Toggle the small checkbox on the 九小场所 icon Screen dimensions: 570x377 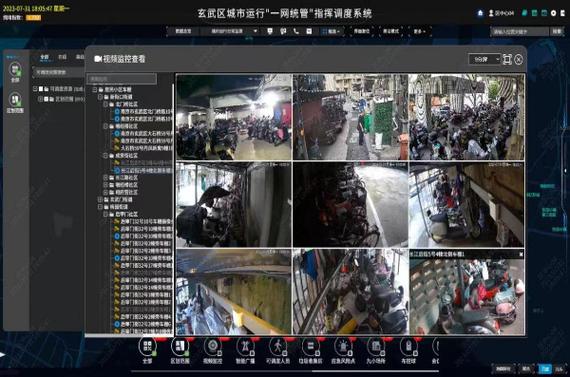click(x=383, y=353)
